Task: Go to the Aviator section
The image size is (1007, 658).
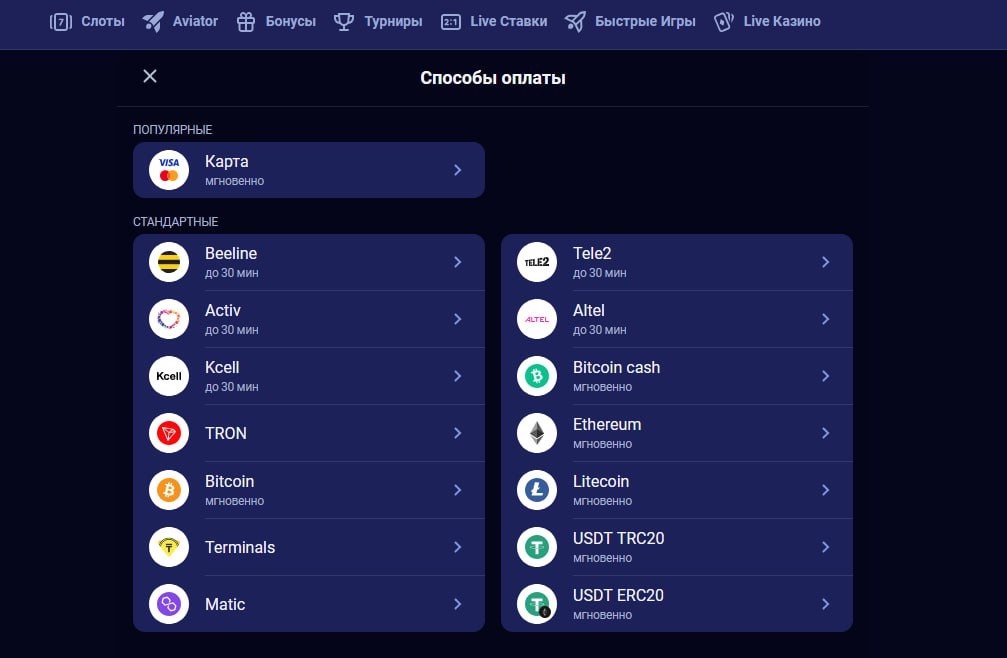Action: (x=180, y=22)
